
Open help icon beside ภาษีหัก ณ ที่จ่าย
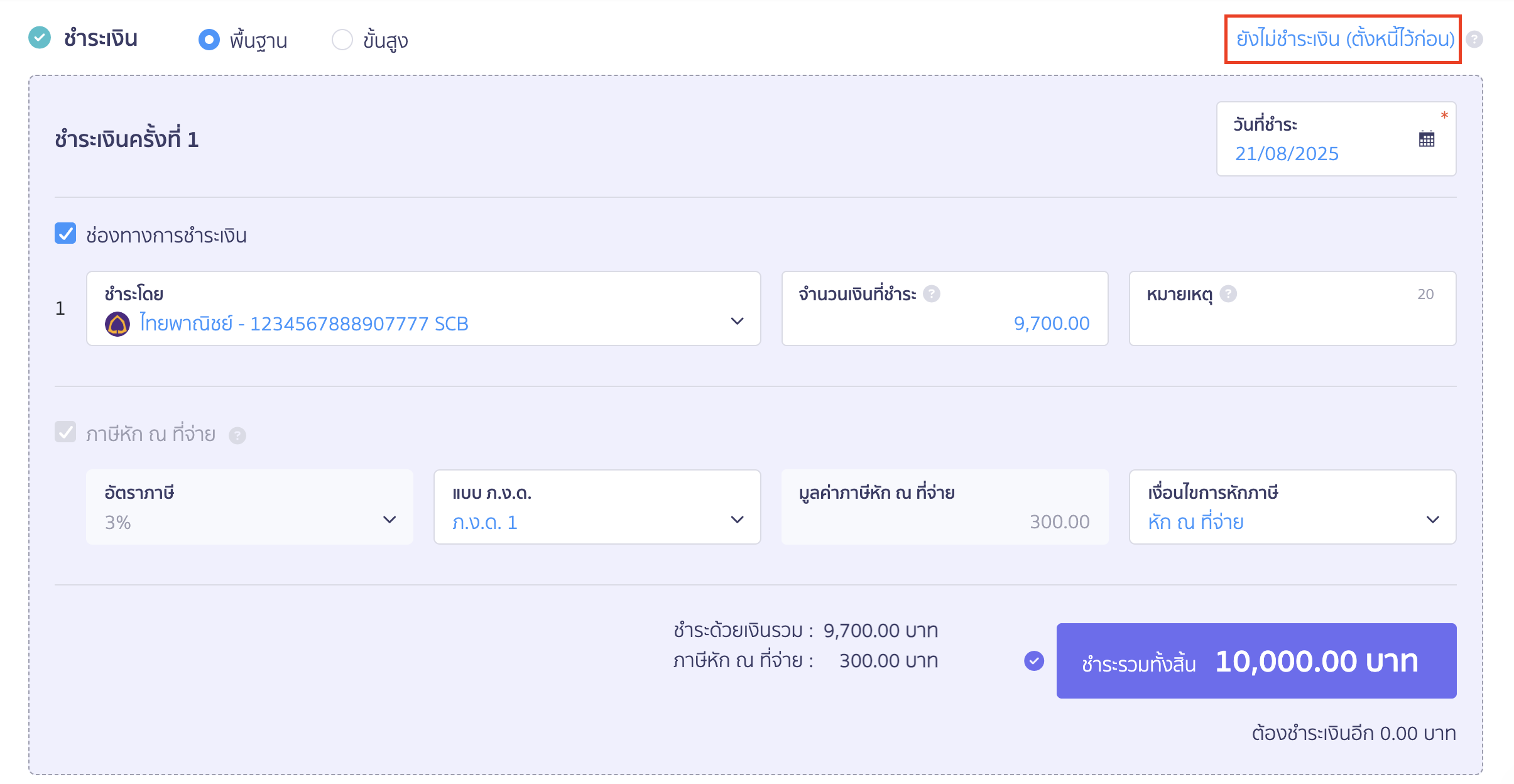point(237,435)
